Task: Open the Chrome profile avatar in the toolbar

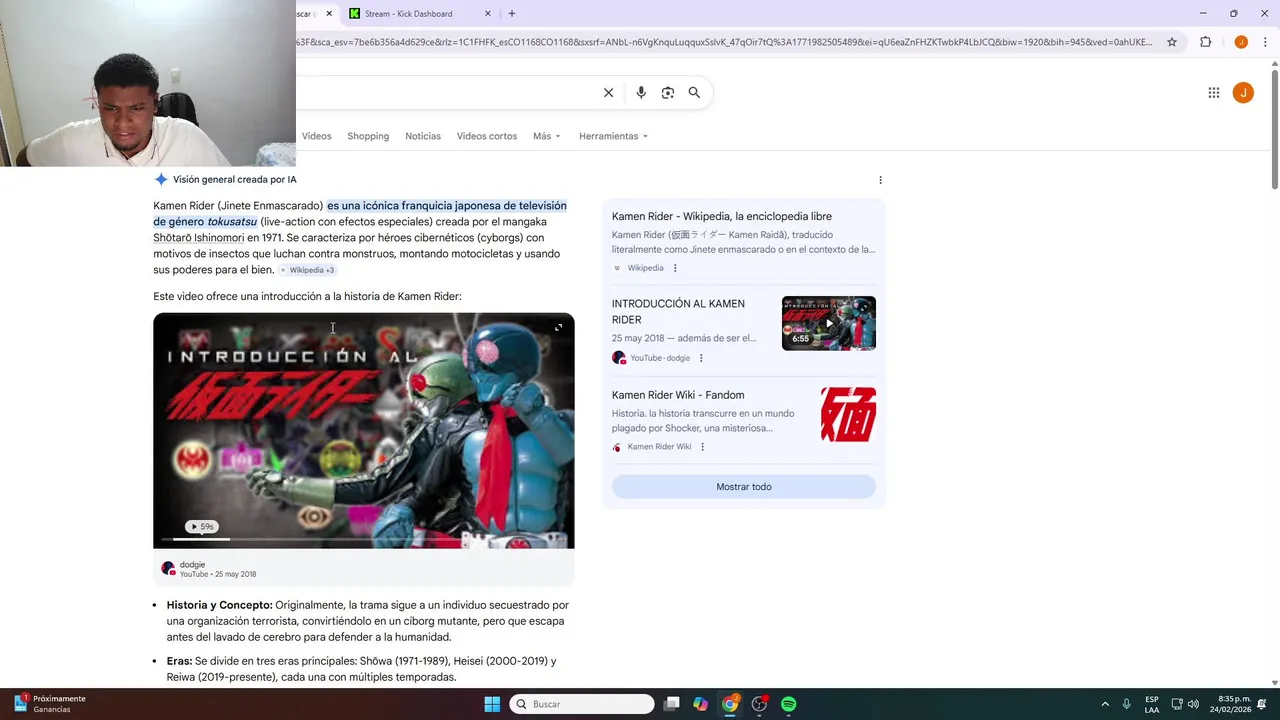Action: click(x=1241, y=42)
